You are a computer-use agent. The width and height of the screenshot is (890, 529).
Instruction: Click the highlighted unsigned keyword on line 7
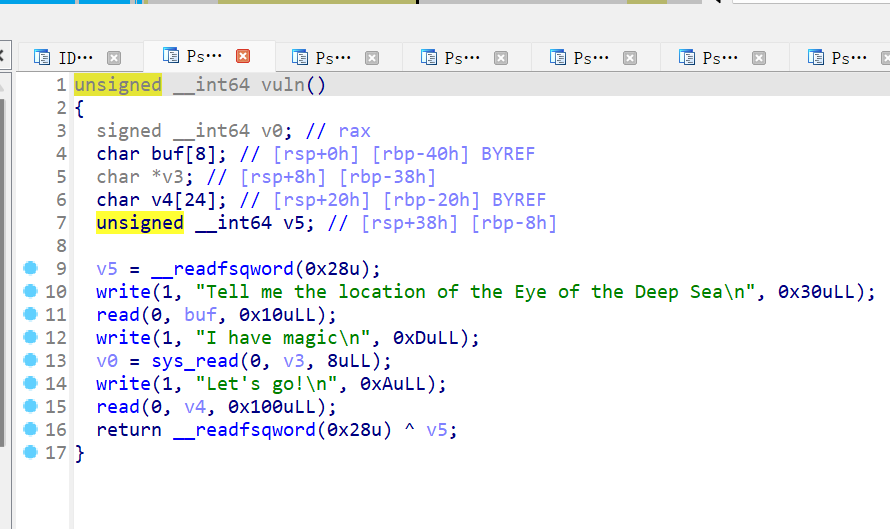click(x=139, y=222)
